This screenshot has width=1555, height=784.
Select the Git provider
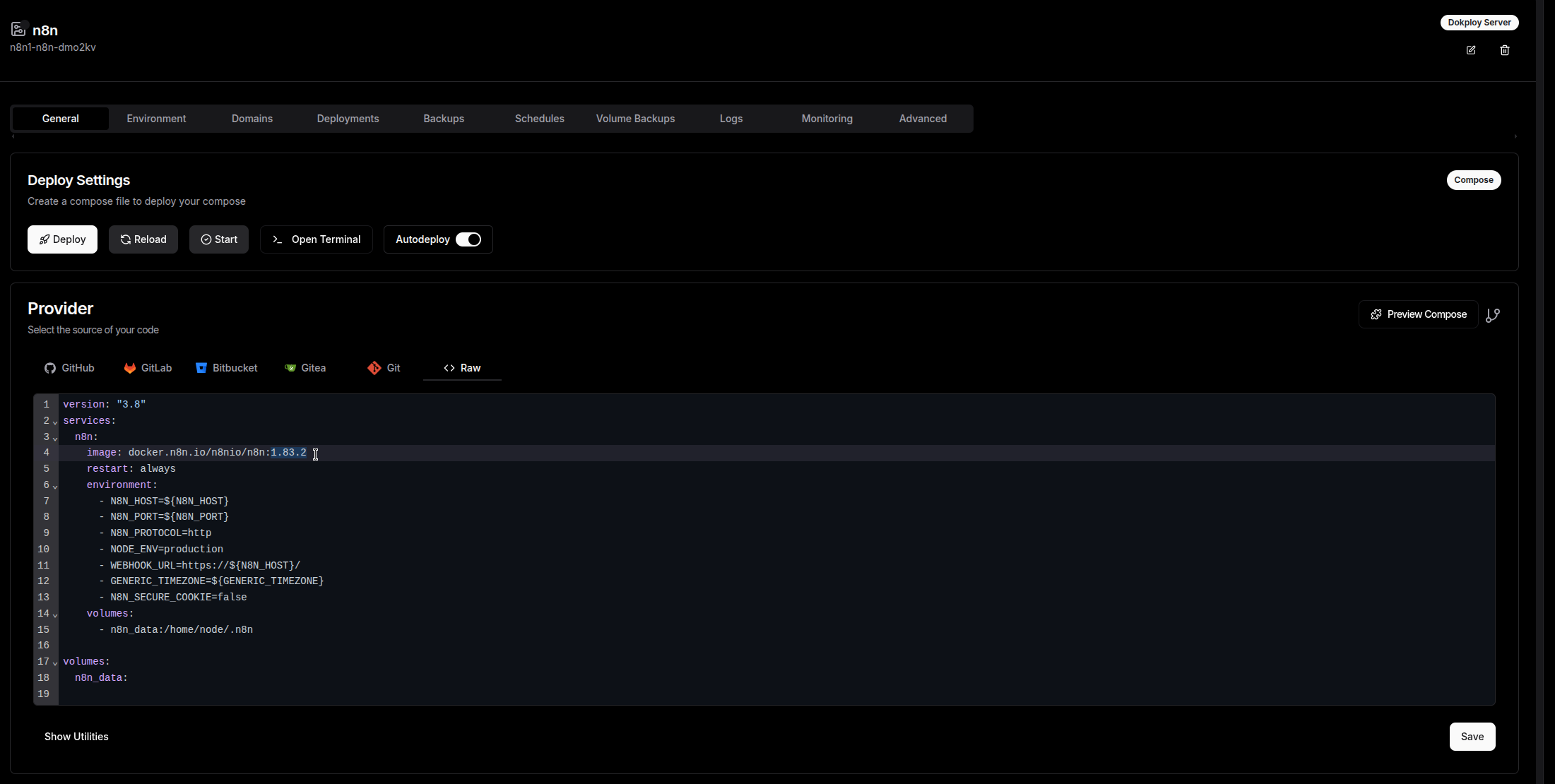[x=384, y=368]
